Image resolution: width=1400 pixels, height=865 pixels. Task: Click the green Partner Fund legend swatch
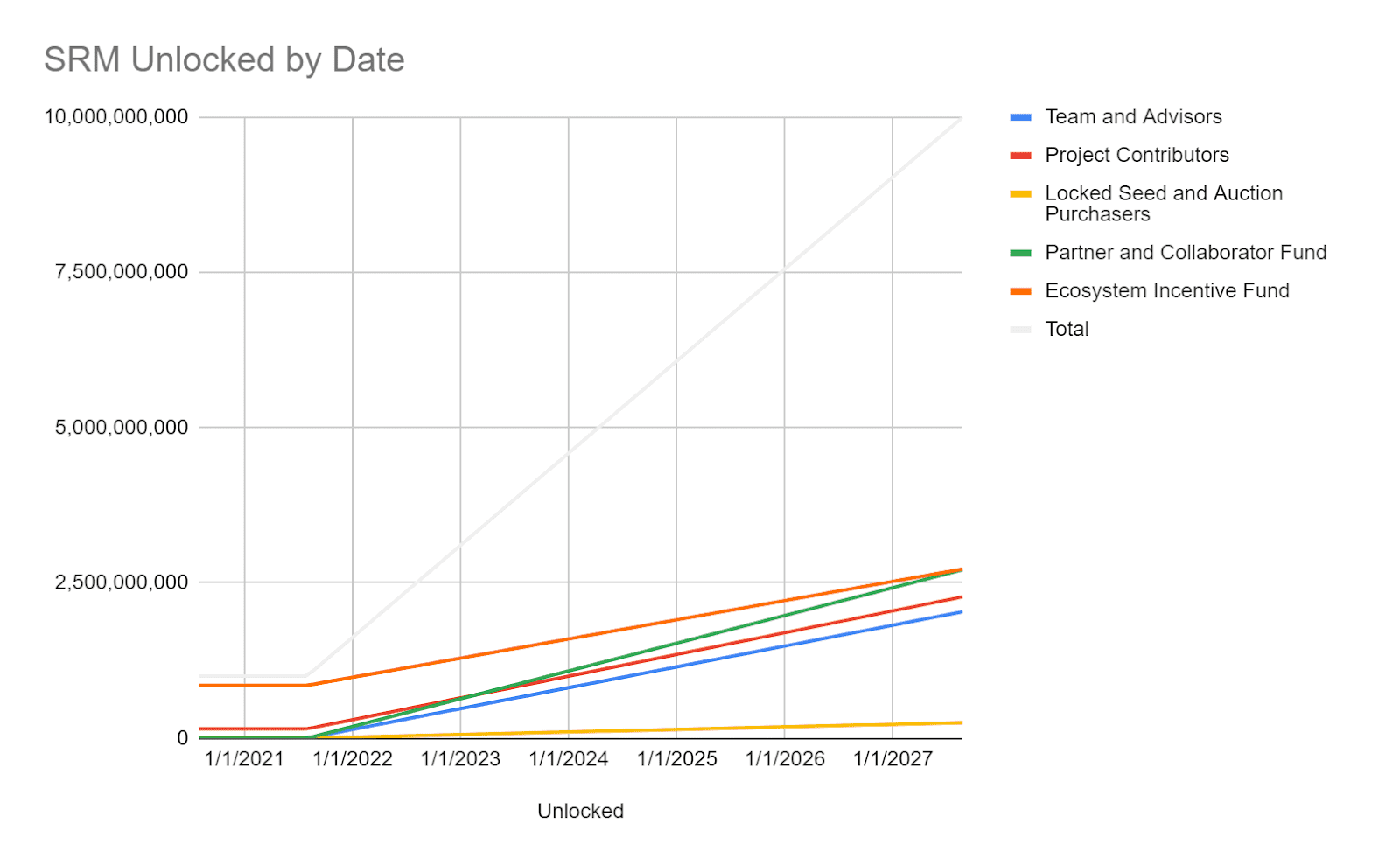click(x=1020, y=253)
